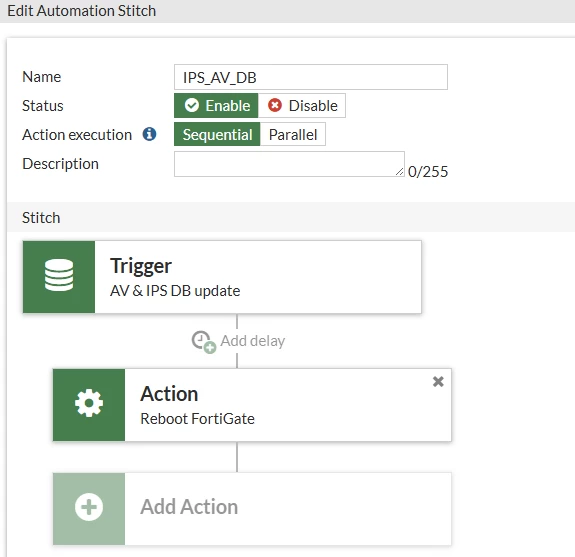Open the AV & IPS DB update trigger
Screen dimensions: 575x557
[x=222, y=277]
